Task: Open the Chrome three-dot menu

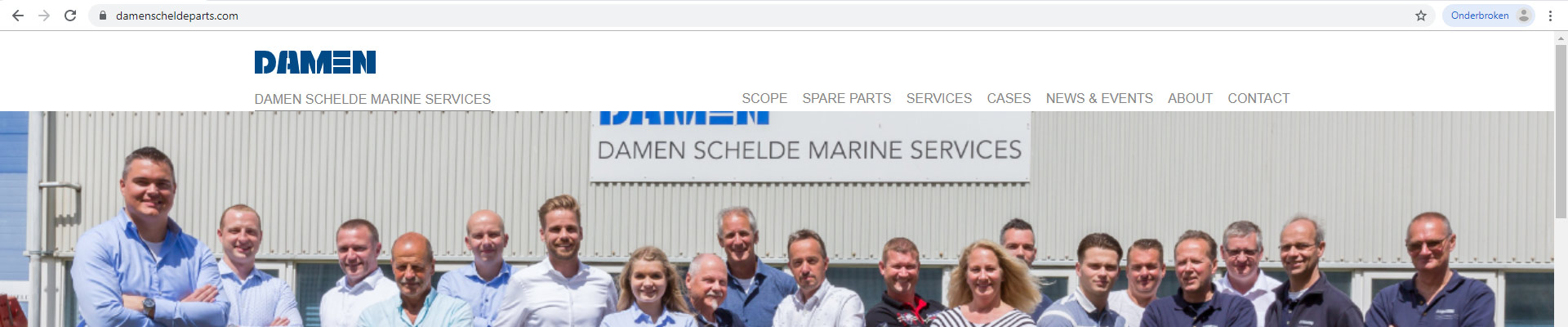Action: click(x=1550, y=16)
